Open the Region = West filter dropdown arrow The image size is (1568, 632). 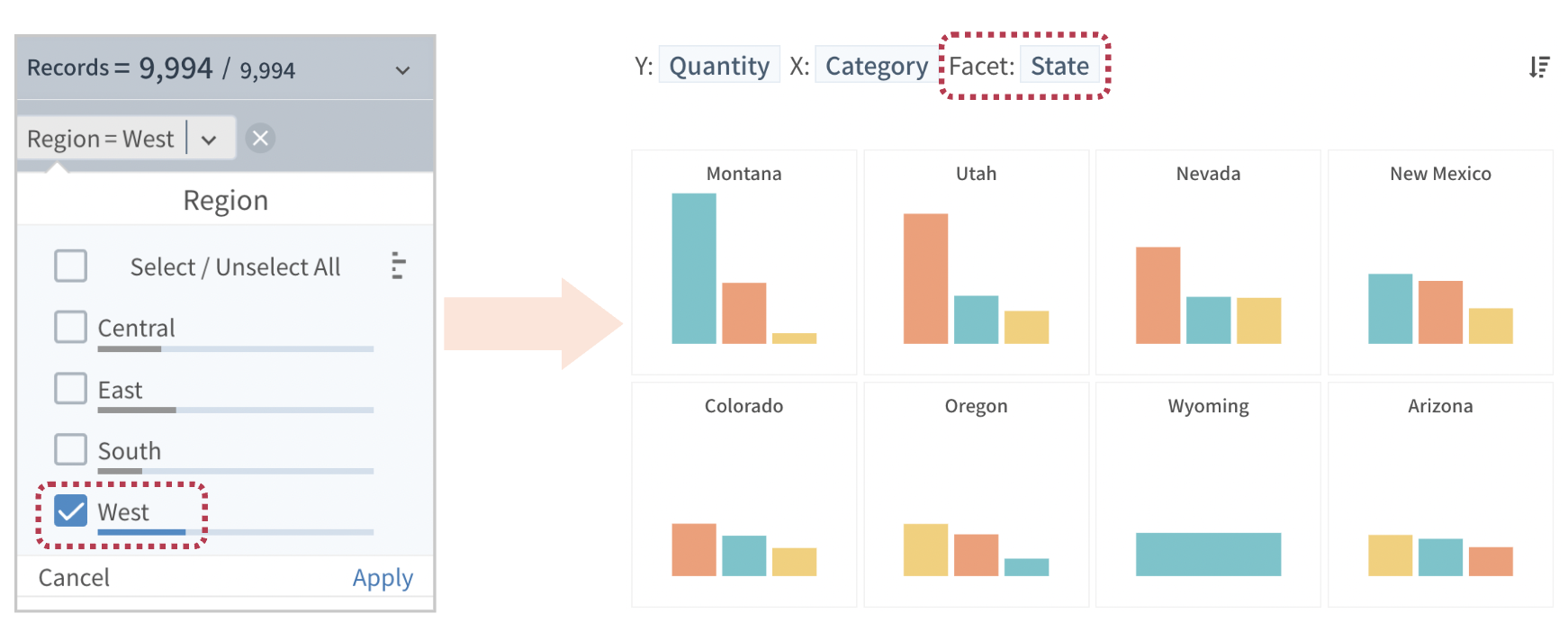point(209,140)
